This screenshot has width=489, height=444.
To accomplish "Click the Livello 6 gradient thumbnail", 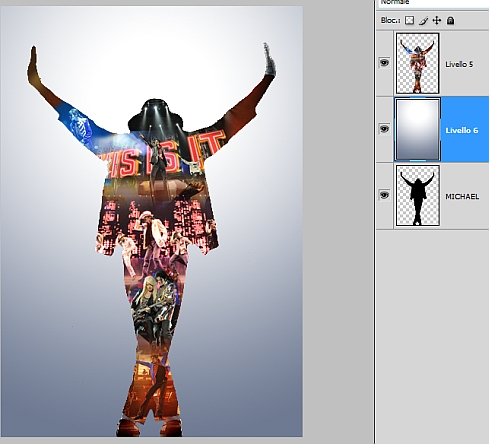I will click(417, 129).
